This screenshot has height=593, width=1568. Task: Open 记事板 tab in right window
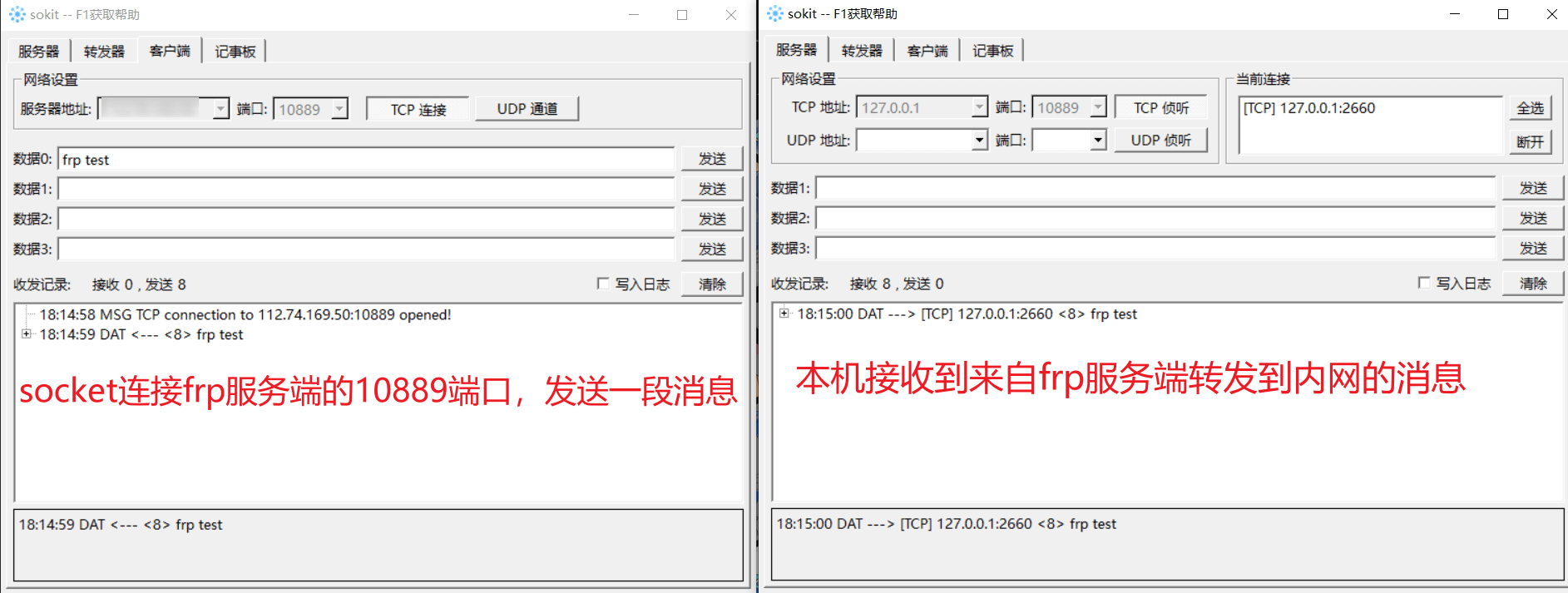coord(993,51)
